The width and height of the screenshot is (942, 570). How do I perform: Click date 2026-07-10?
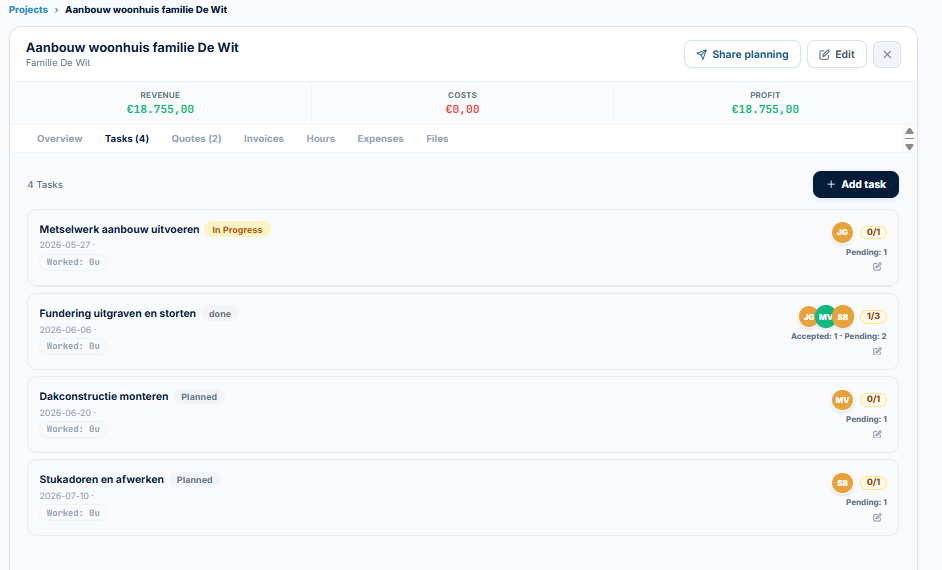point(64,496)
